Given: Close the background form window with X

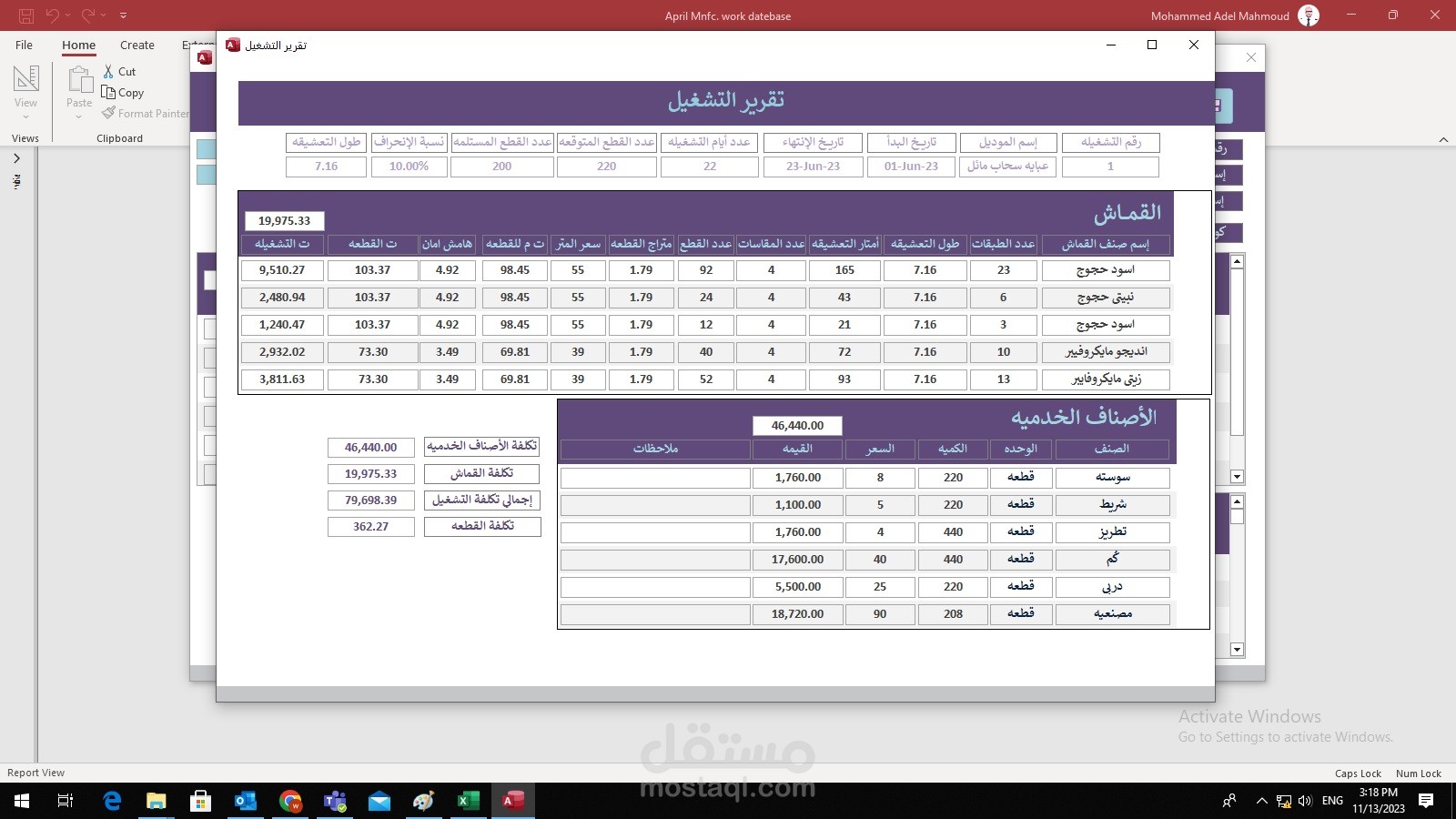Looking at the screenshot, I should point(1251,57).
